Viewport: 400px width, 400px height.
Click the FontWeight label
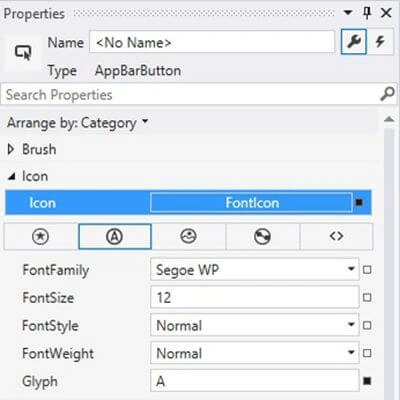tap(58, 354)
